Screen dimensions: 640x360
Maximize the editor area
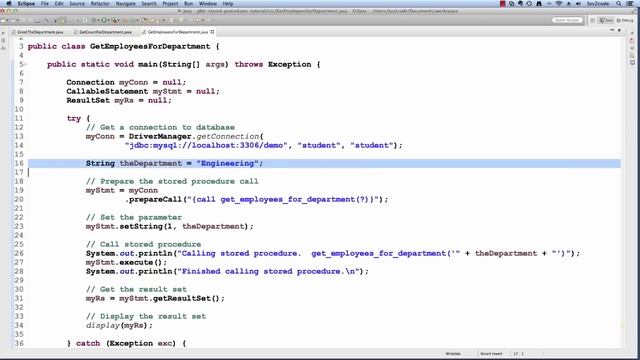(x=619, y=30)
